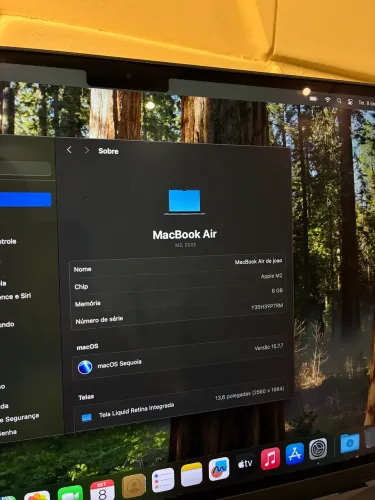Click the 'MacBook Air' heading
The image size is (375, 500).
185,235
